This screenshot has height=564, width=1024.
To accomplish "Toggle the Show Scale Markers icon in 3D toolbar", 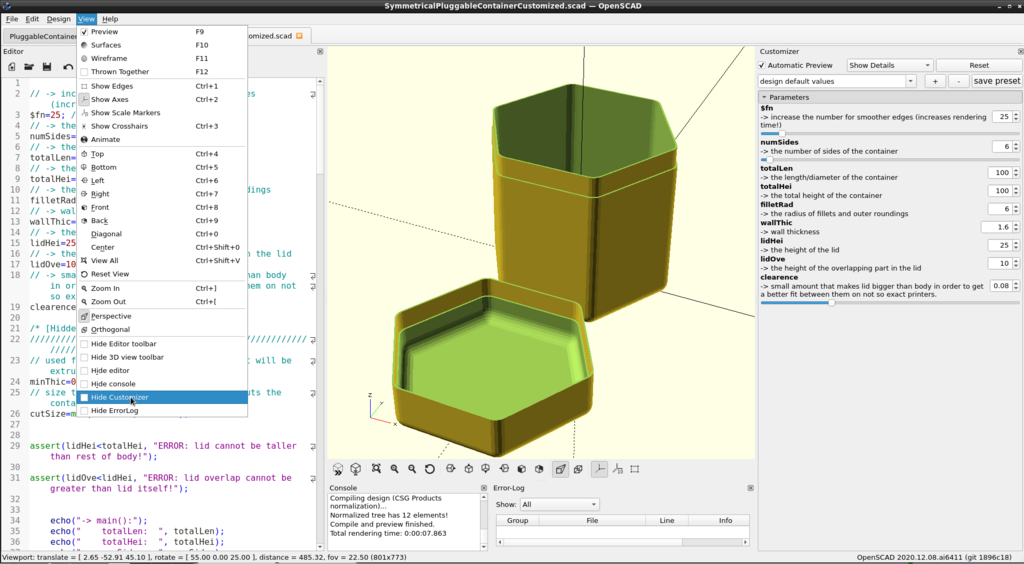I will [618, 469].
